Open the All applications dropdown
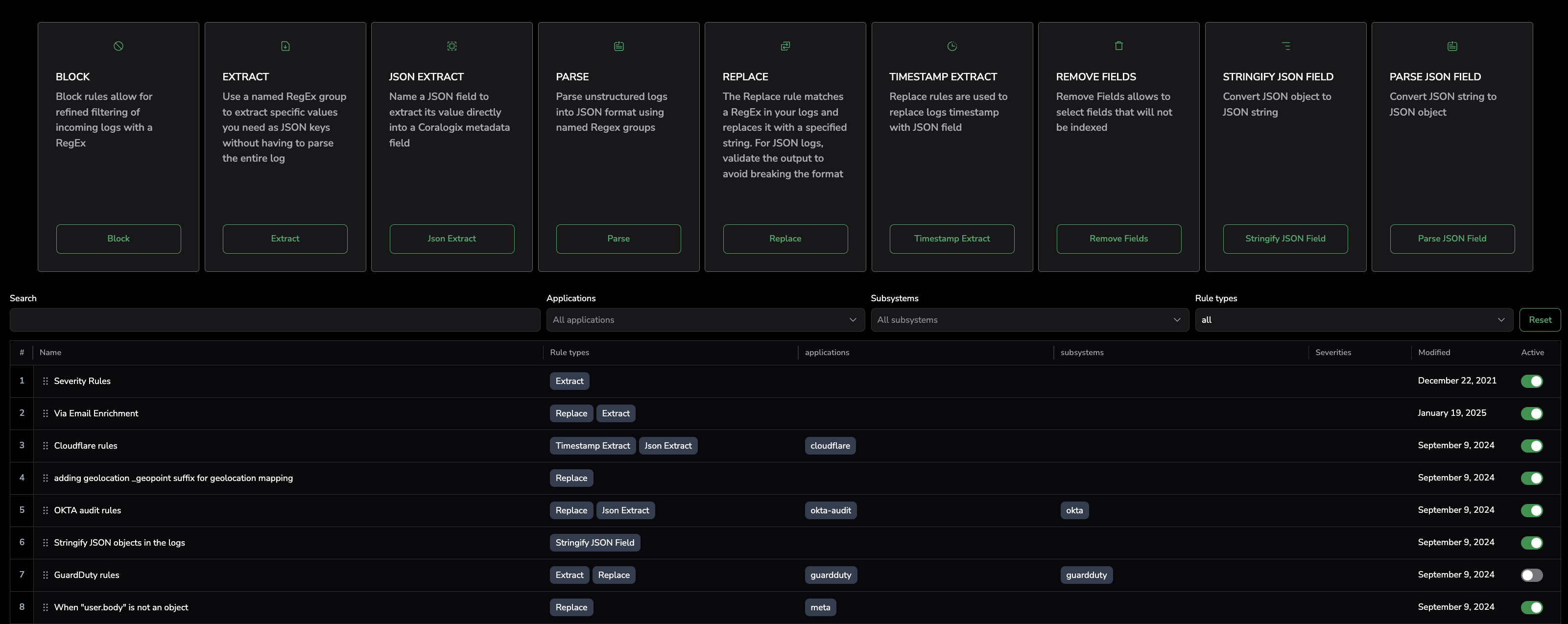1568x624 pixels. [x=705, y=320]
